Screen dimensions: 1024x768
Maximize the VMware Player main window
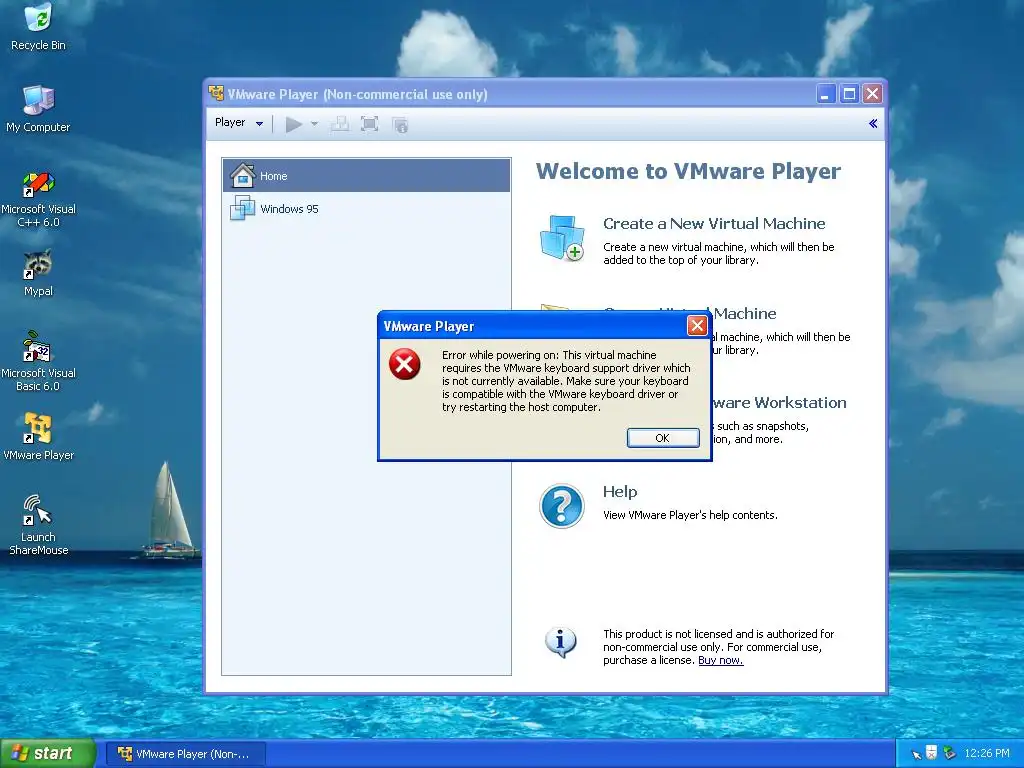[x=849, y=94]
